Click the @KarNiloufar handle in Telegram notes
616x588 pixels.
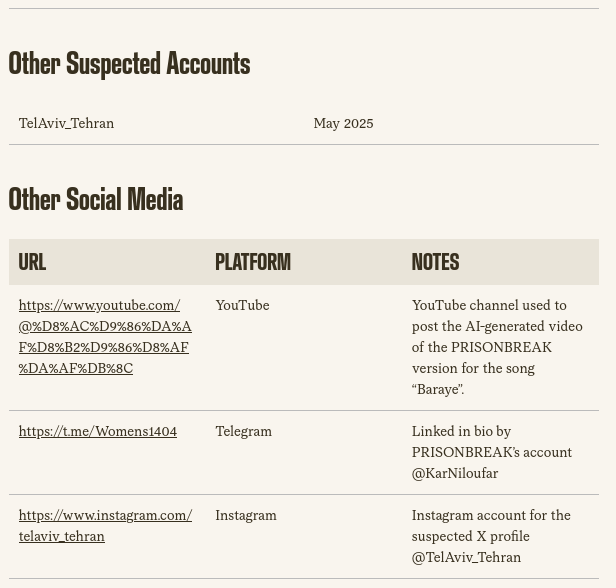click(455, 473)
